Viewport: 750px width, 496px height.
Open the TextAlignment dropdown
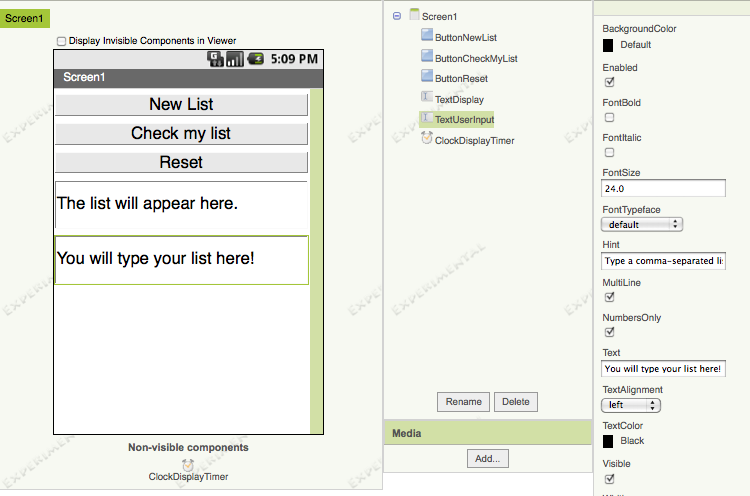(631, 405)
